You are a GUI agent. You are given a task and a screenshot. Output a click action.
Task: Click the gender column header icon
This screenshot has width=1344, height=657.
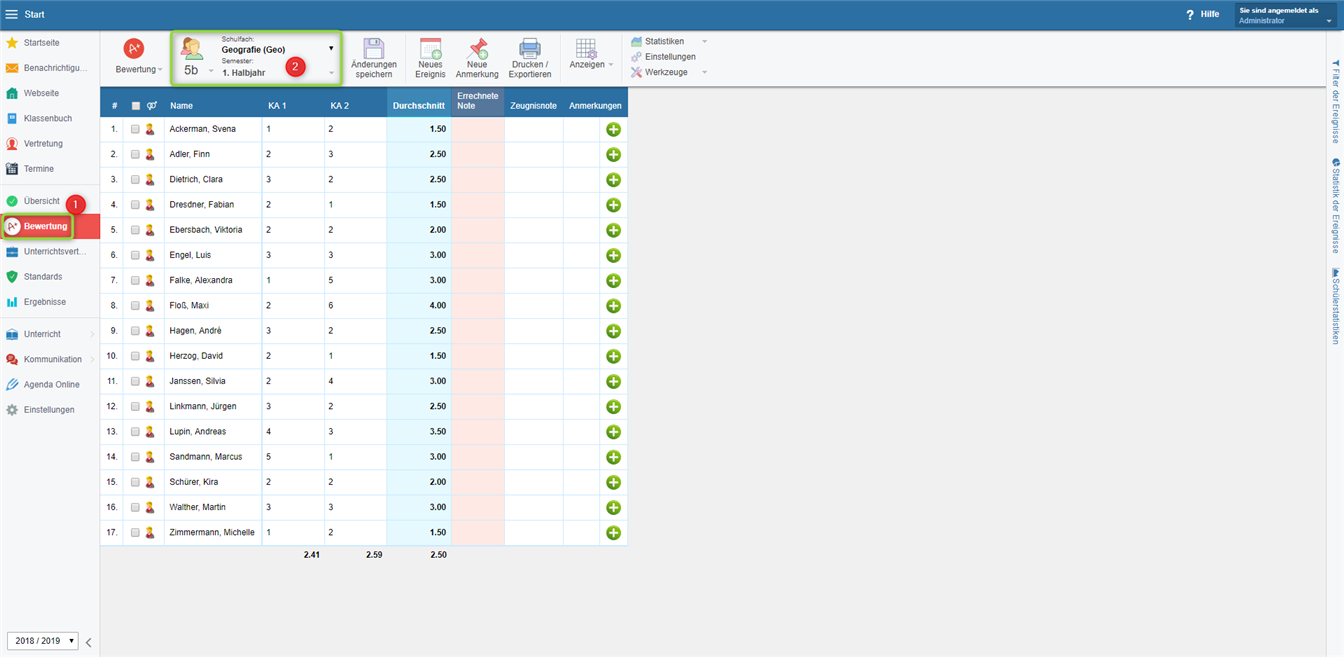click(x=151, y=105)
